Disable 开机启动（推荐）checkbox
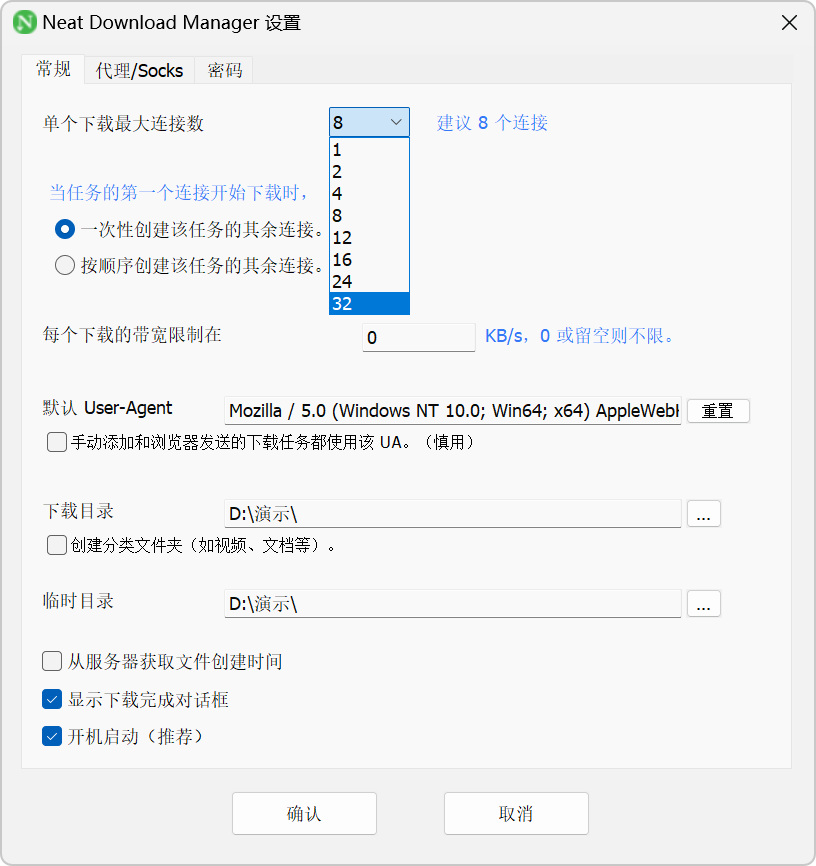 point(52,736)
